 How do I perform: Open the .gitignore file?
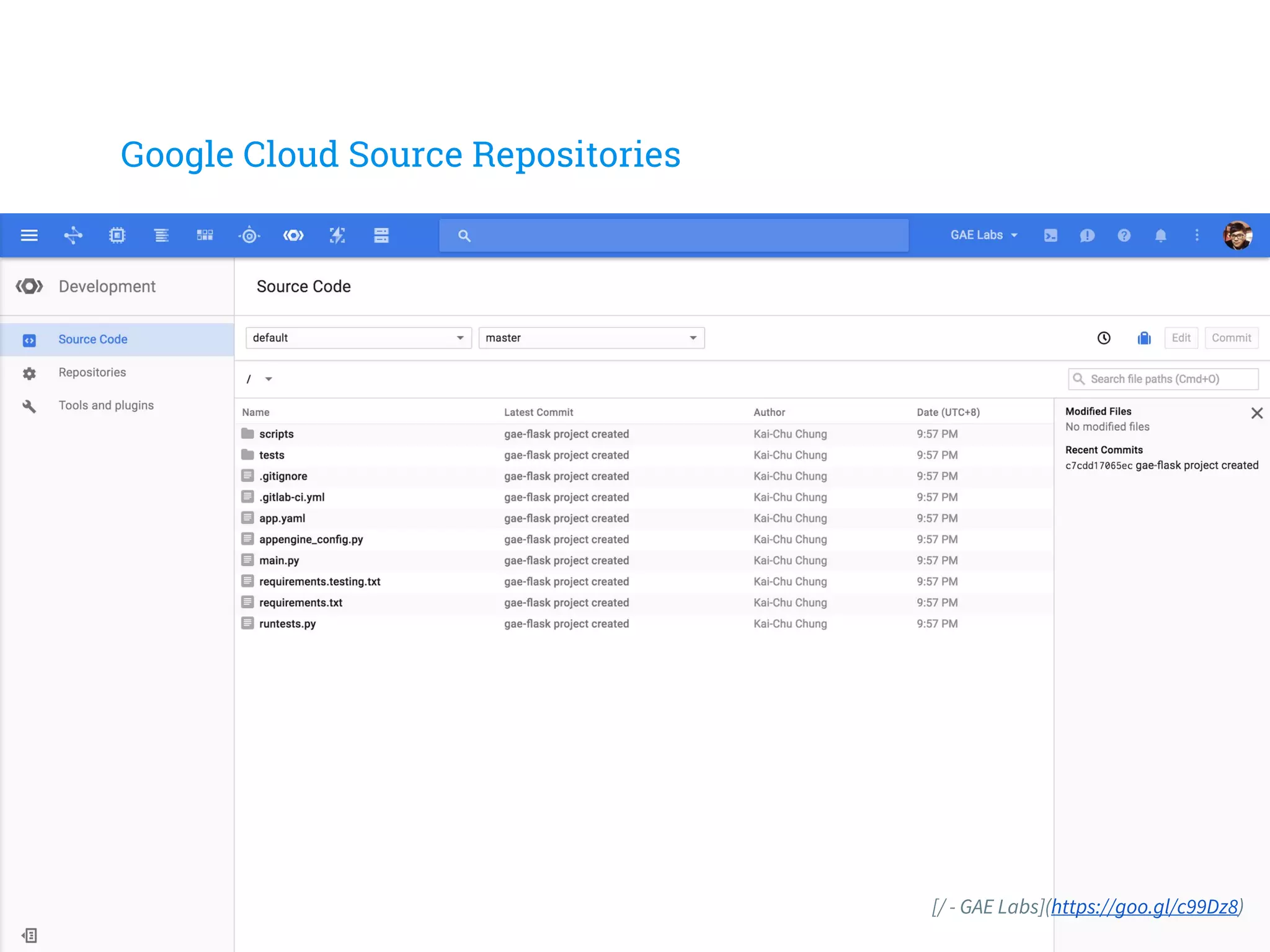tap(283, 476)
